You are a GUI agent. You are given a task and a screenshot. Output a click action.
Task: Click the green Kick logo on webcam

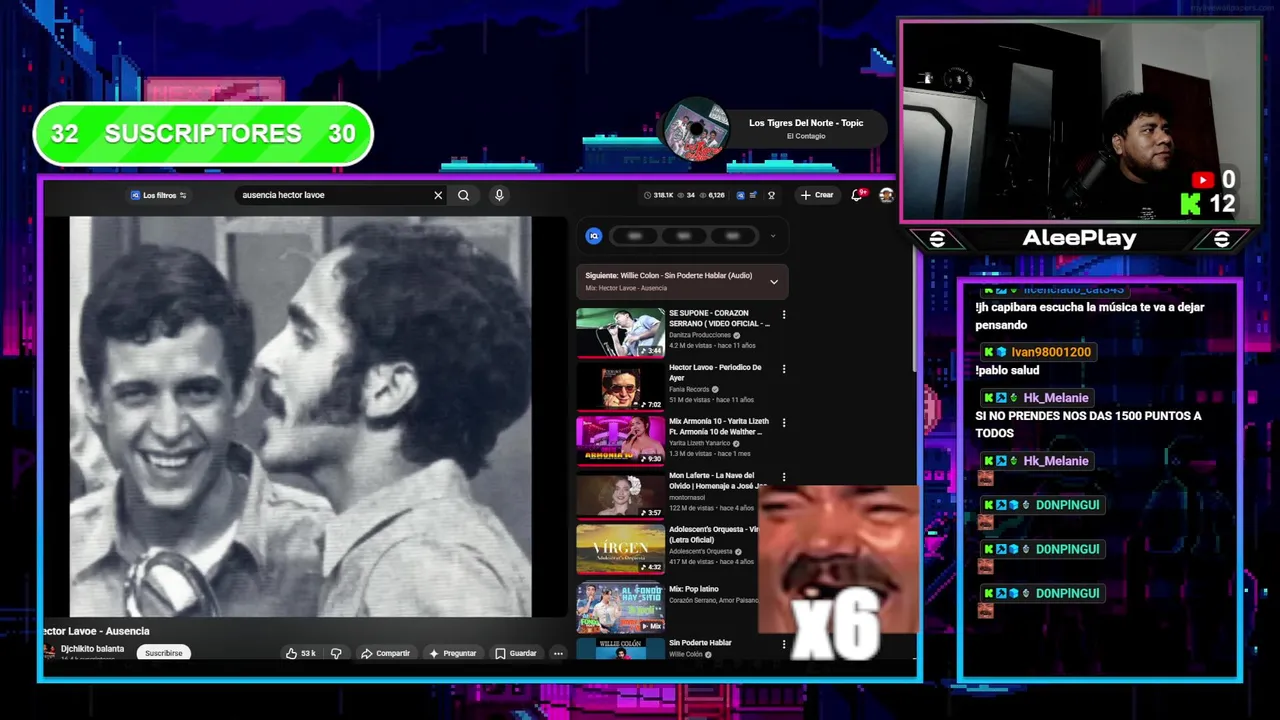point(1191,204)
